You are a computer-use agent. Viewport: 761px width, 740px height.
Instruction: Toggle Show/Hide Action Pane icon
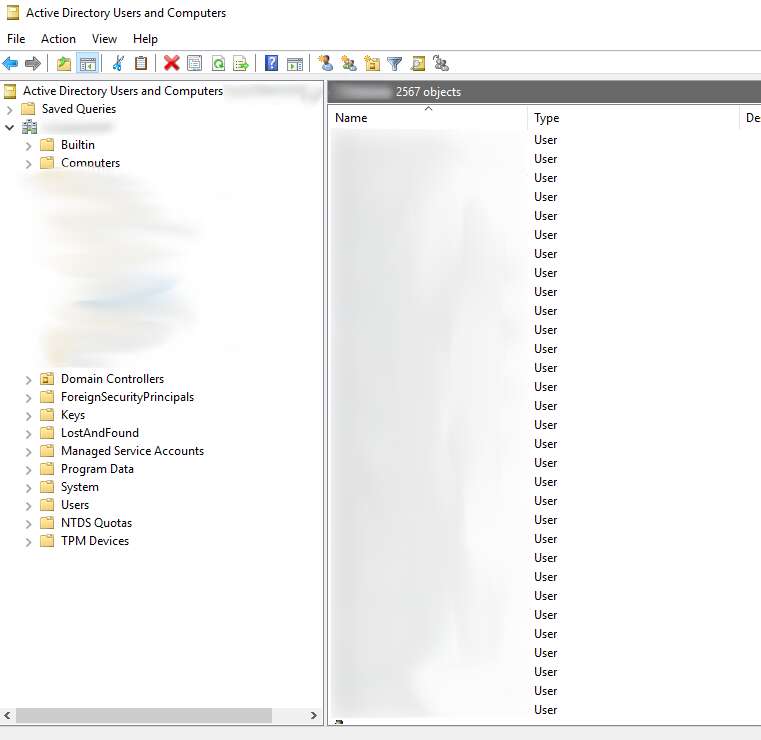pyautogui.click(x=295, y=63)
